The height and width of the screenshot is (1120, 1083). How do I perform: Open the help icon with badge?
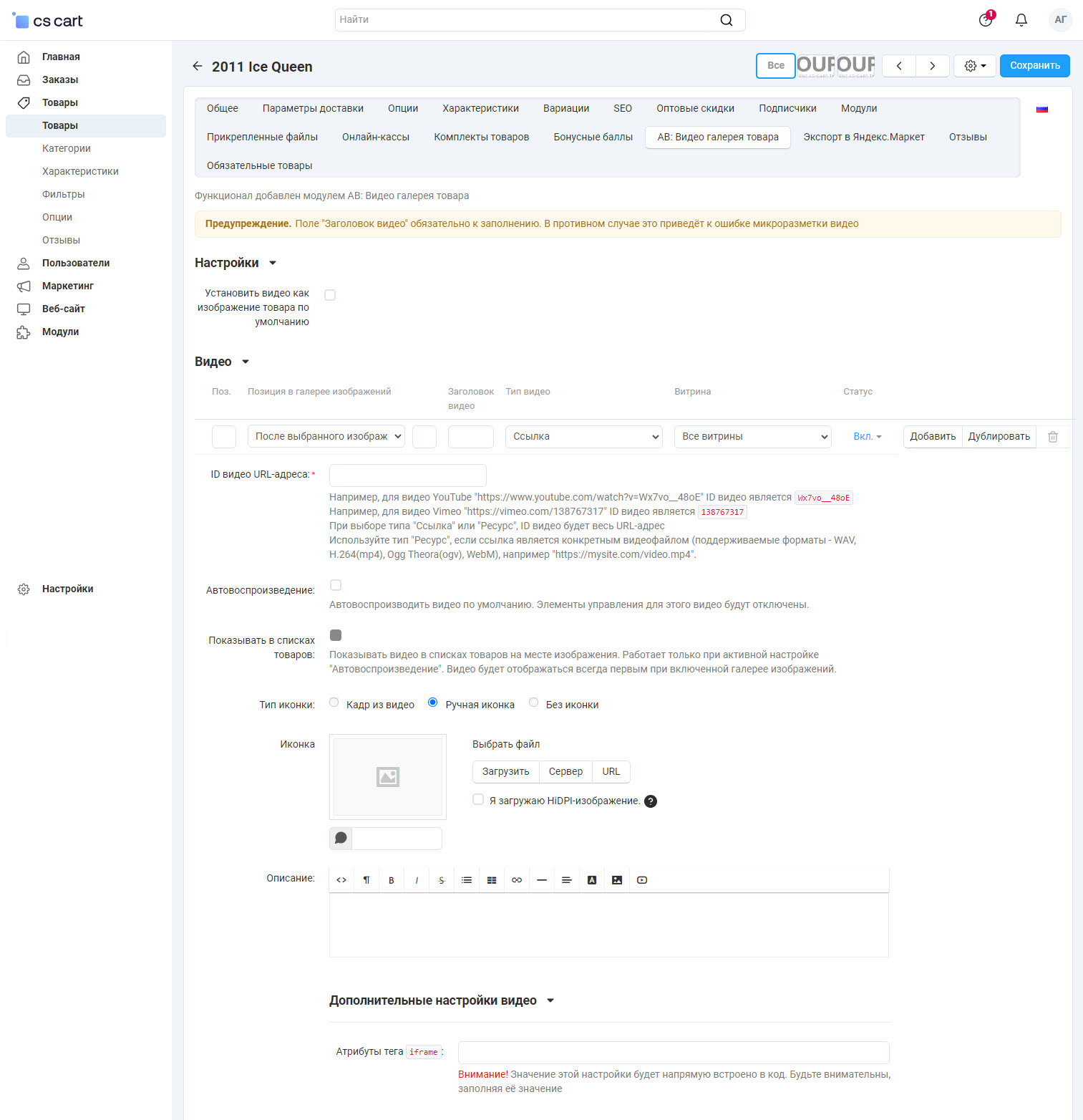pyautogui.click(x=986, y=19)
